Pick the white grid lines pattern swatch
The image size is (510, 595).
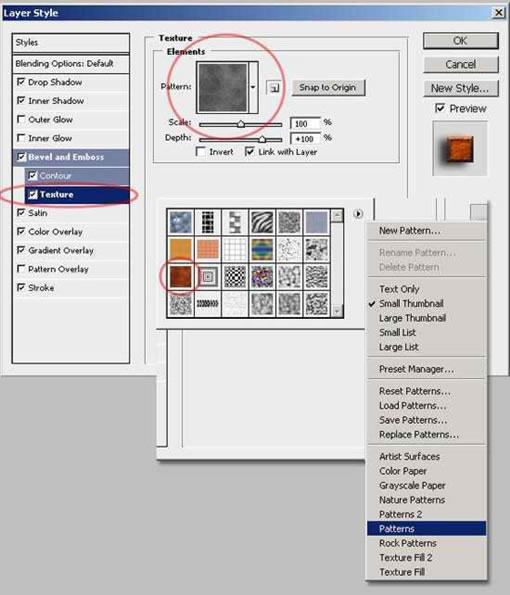pos(235,249)
